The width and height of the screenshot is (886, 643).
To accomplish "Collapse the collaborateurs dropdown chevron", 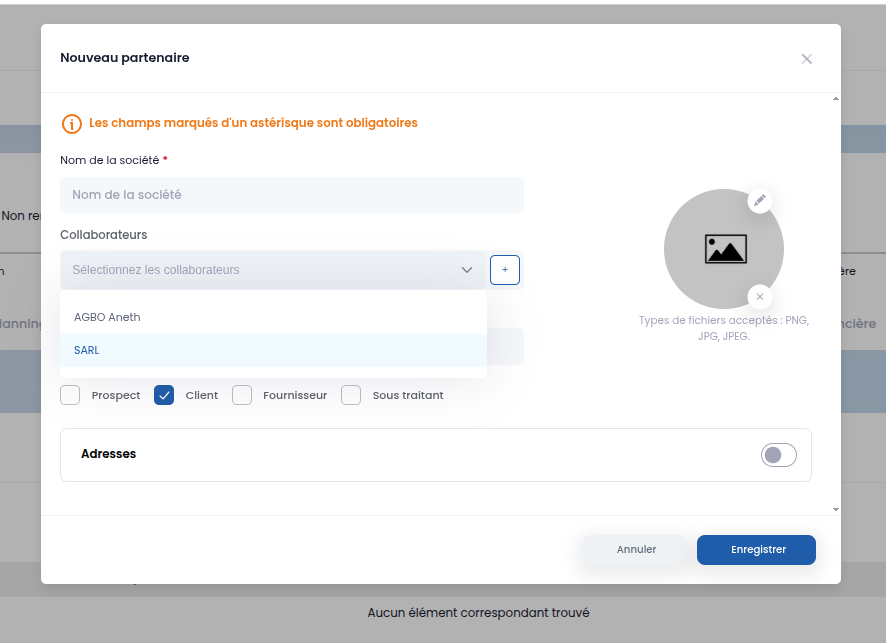I will coord(467,270).
